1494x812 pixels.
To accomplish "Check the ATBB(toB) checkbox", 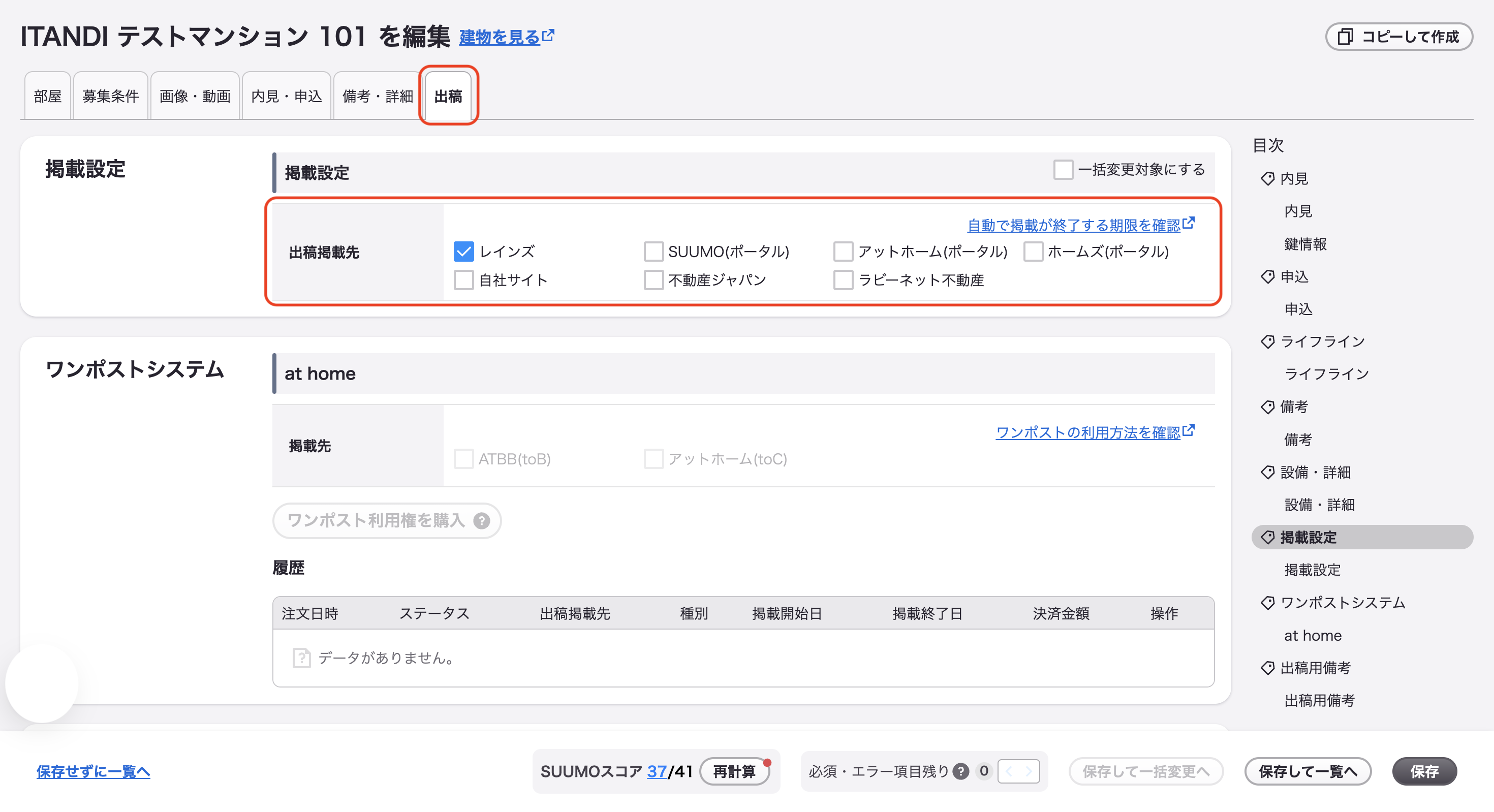I will 463,459.
